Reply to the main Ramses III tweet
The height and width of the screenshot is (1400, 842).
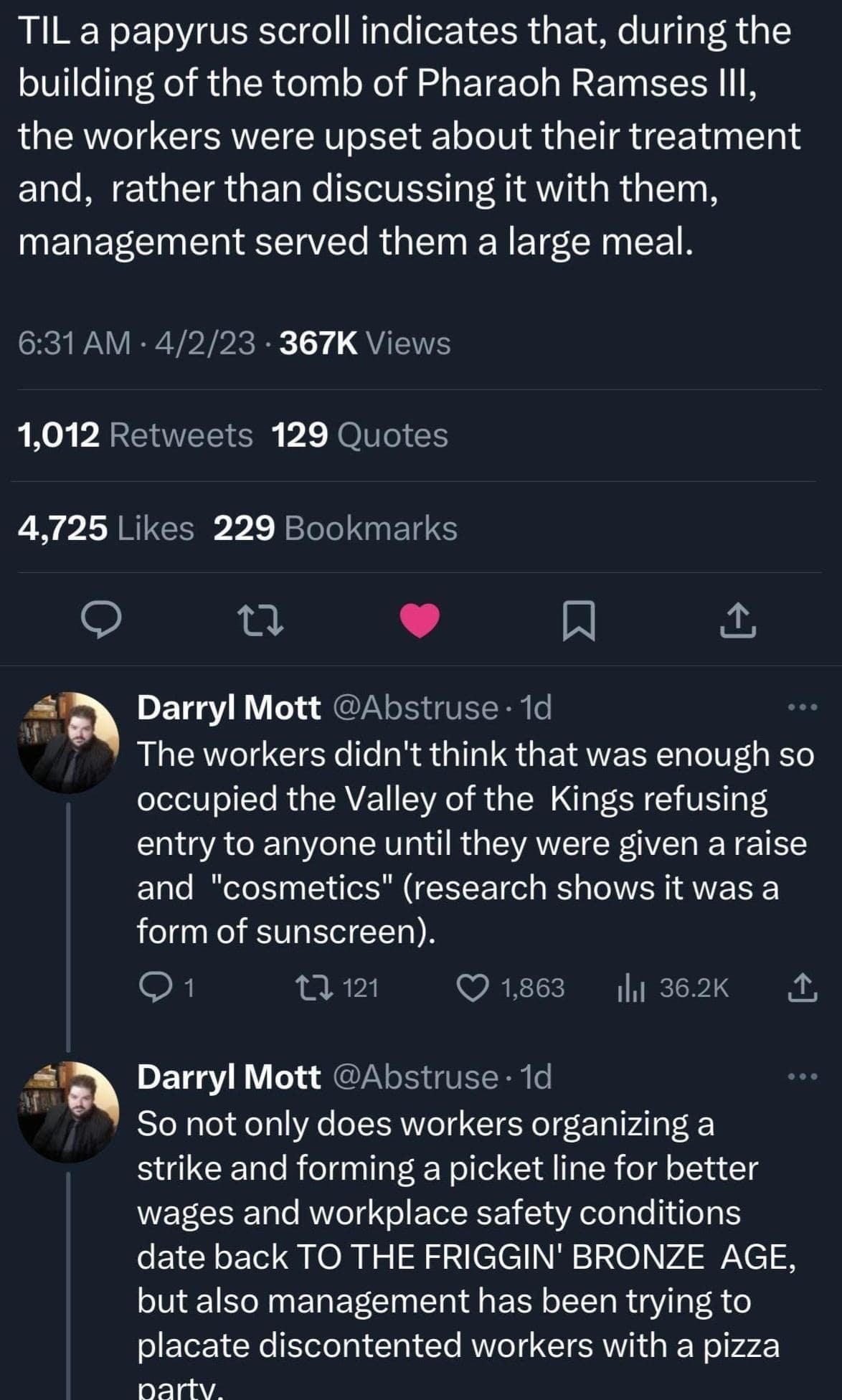(100, 620)
